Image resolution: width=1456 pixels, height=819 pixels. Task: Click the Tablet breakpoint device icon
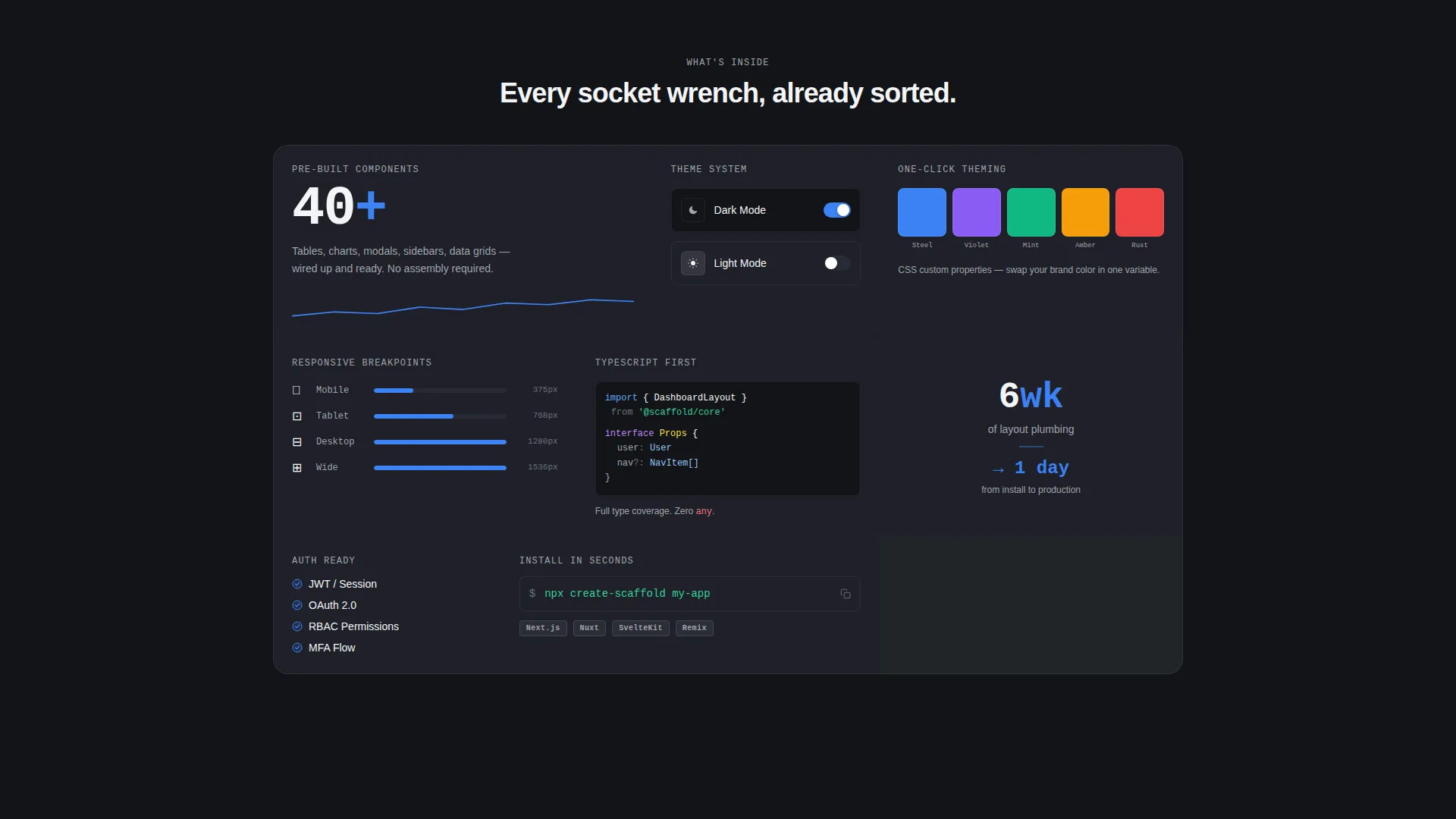pyautogui.click(x=297, y=416)
